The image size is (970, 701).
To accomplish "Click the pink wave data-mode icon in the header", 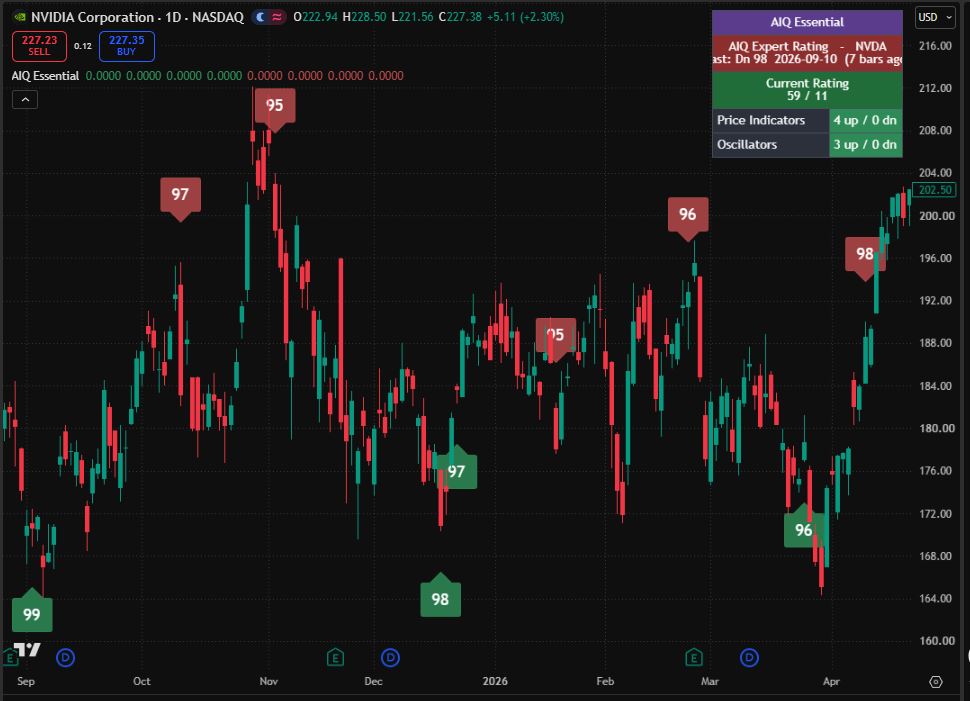I will coord(277,17).
